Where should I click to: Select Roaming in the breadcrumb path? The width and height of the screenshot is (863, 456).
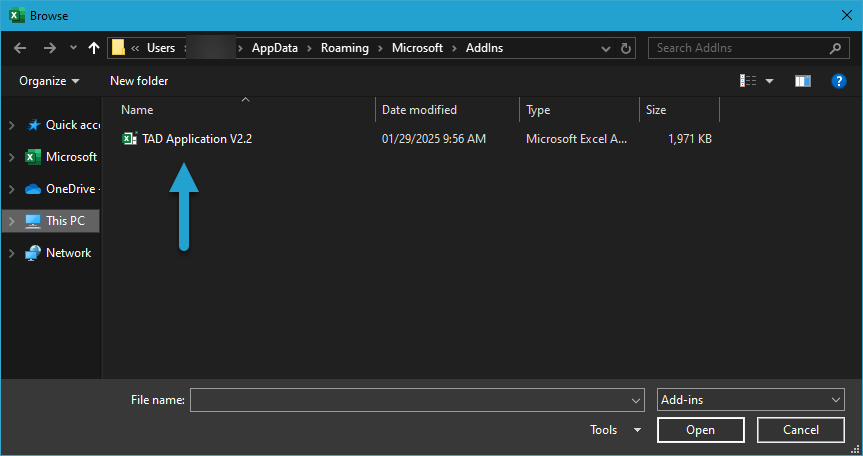coord(345,48)
